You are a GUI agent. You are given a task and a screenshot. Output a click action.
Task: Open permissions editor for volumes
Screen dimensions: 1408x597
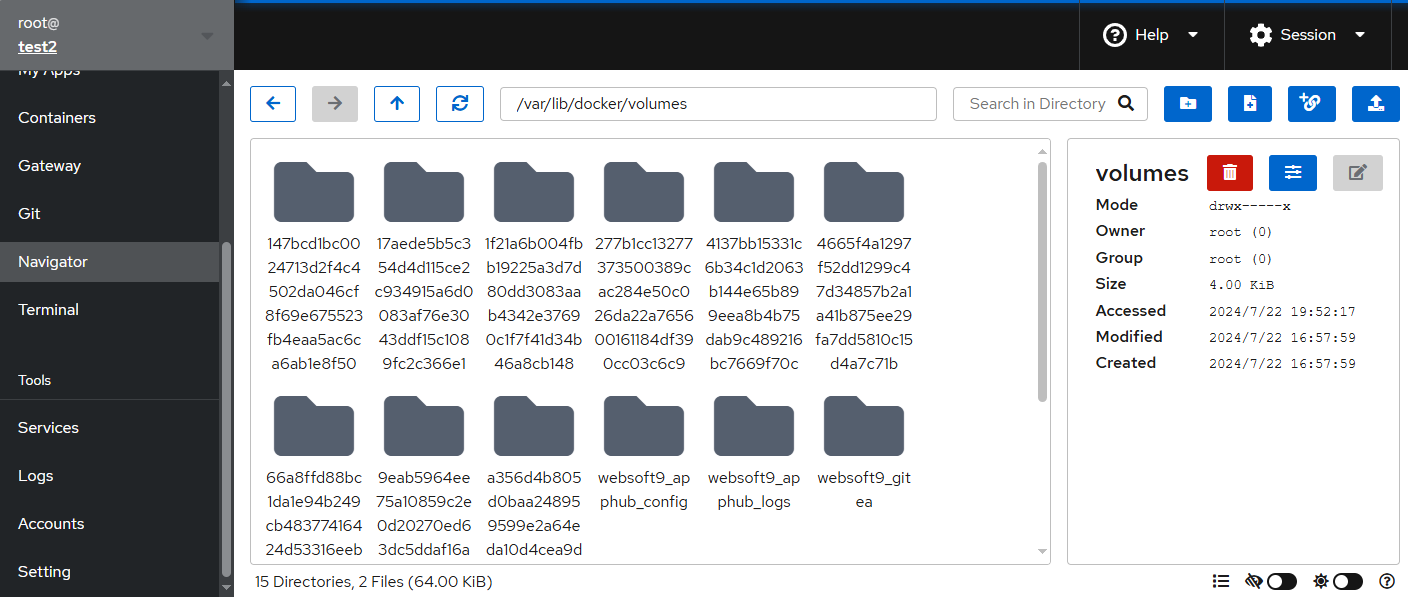point(1293,173)
